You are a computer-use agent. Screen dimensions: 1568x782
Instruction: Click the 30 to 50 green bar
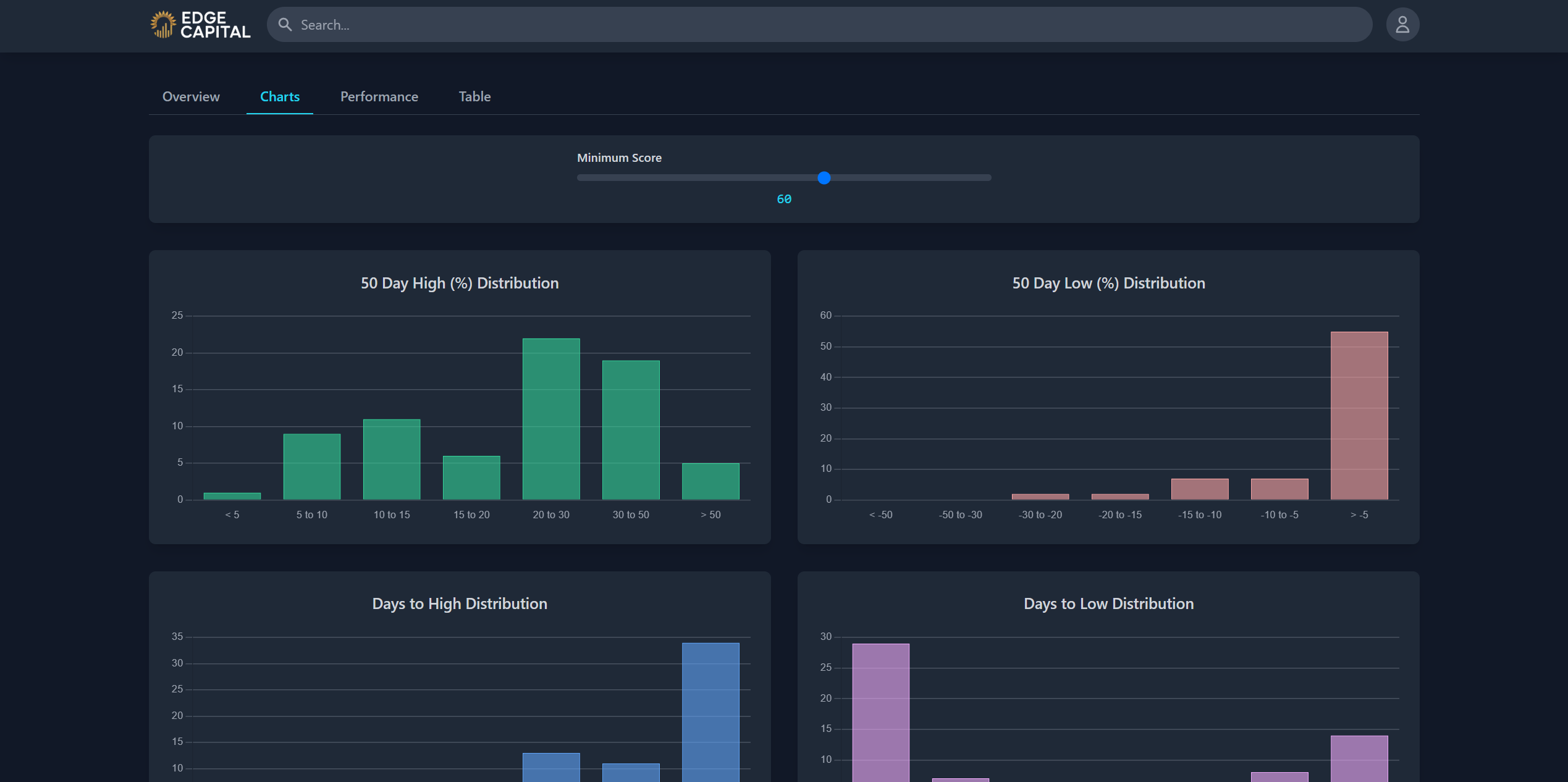pos(631,430)
